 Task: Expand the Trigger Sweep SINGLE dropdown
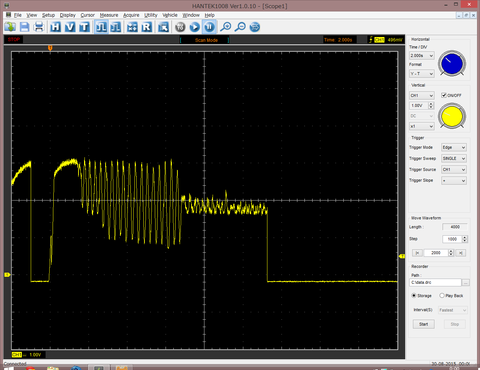454,158
